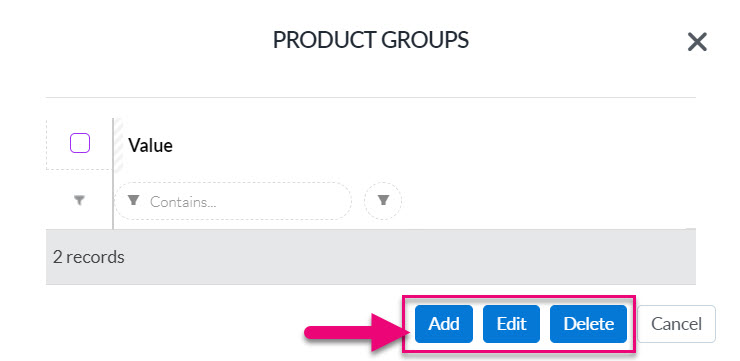Click the Delete button
Viewport: 740px width, 361px height.
pos(589,324)
